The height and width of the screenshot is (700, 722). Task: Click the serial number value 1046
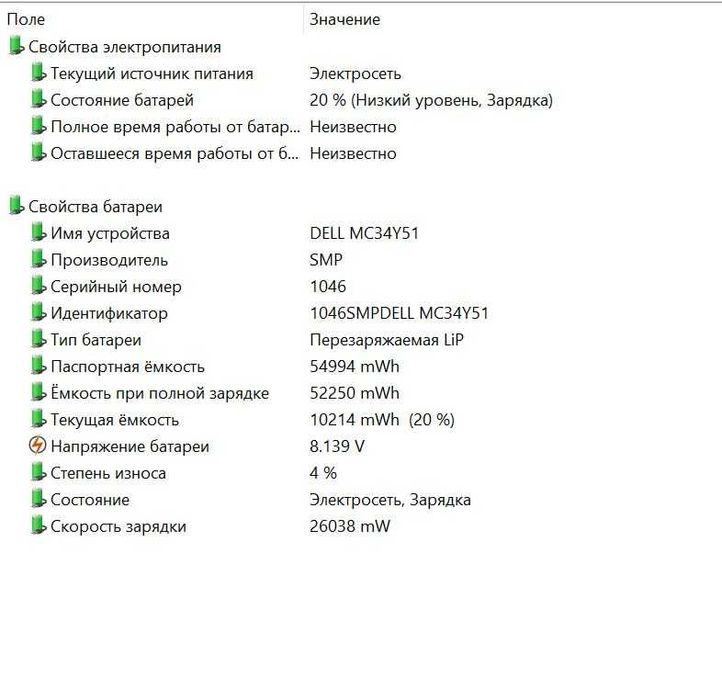pyautogui.click(x=328, y=287)
